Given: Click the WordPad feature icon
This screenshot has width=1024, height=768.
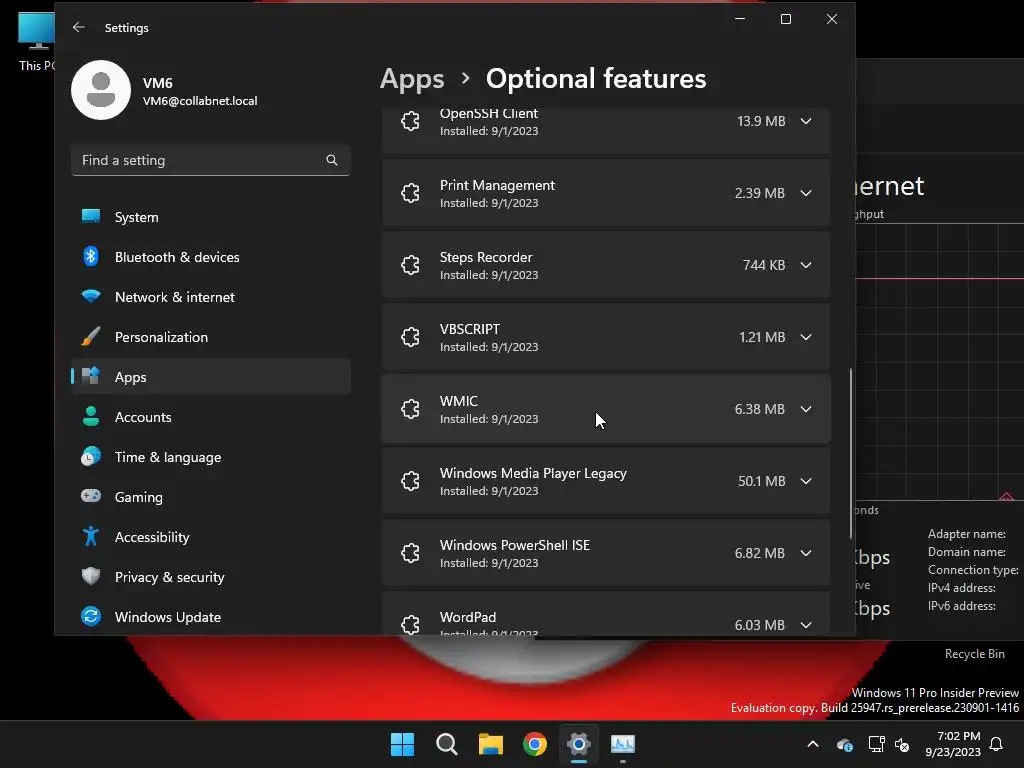Looking at the screenshot, I should [410, 625].
